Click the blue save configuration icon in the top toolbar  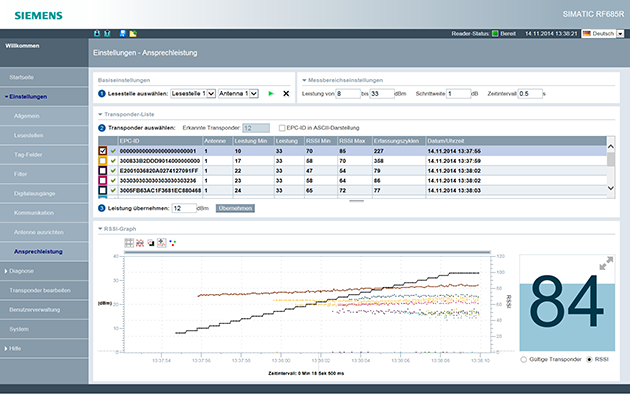[123, 33]
